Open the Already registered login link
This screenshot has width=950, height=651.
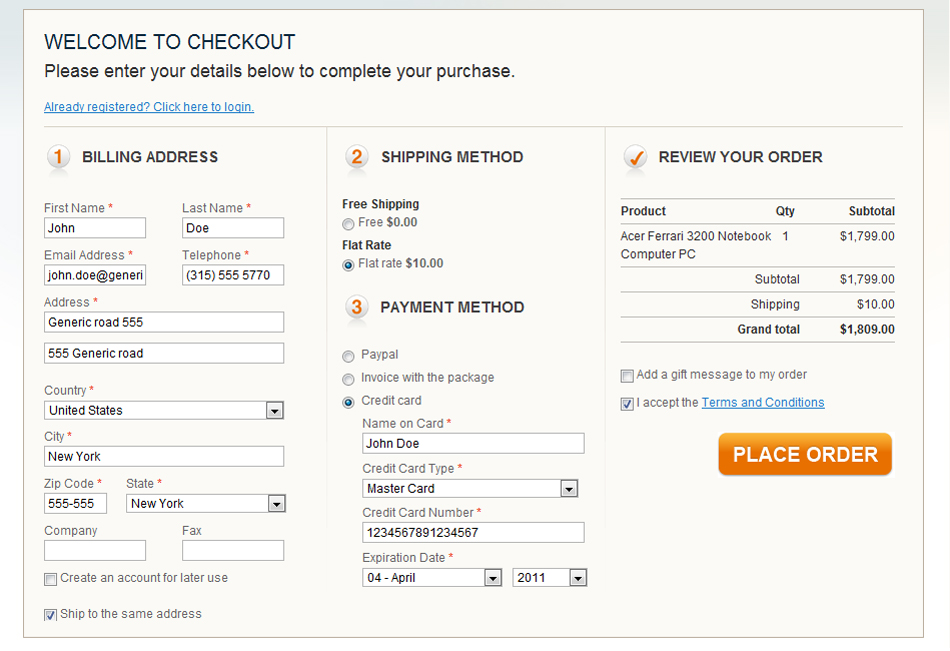click(149, 107)
